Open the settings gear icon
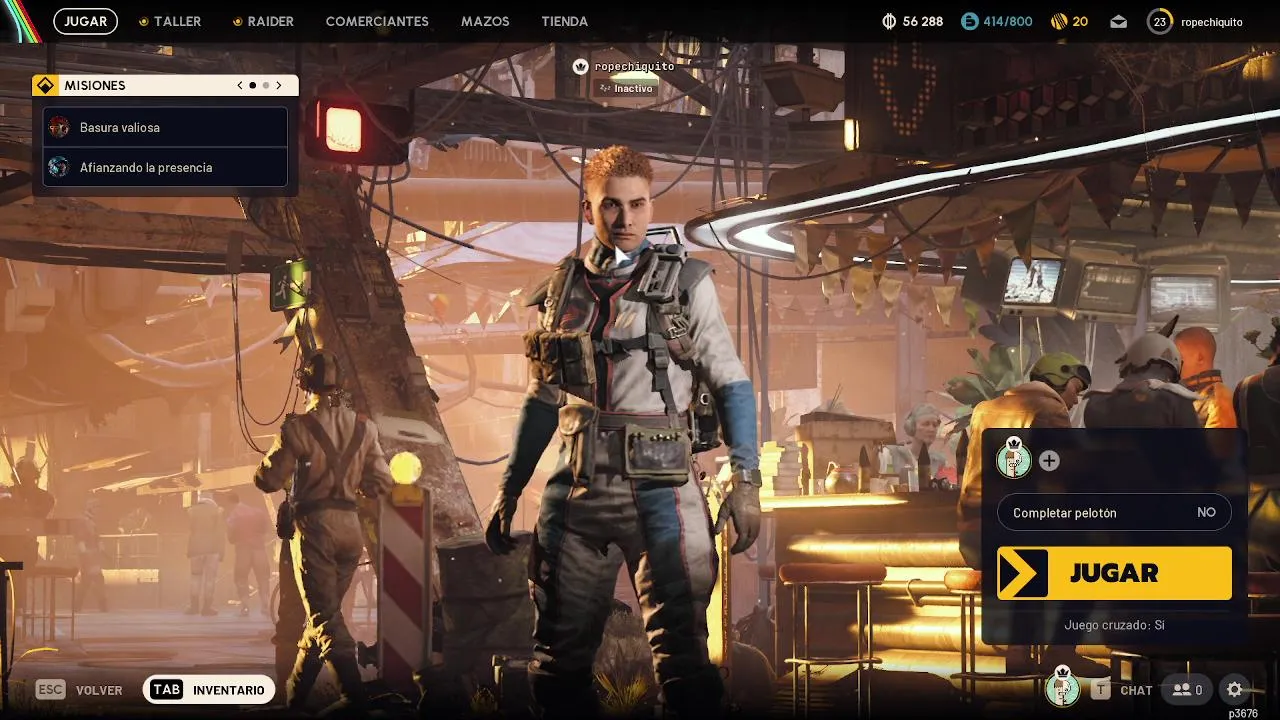Image resolution: width=1280 pixels, height=720 pixels. click(x=1234, y=690)
